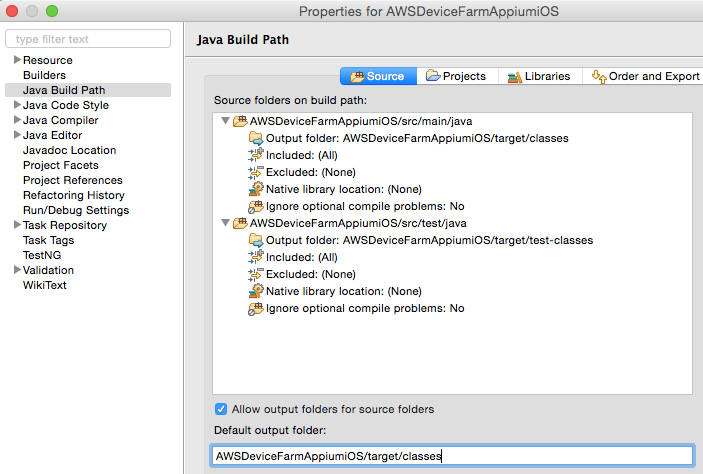Select Included: (All) under src/test/java

[301, 257]
